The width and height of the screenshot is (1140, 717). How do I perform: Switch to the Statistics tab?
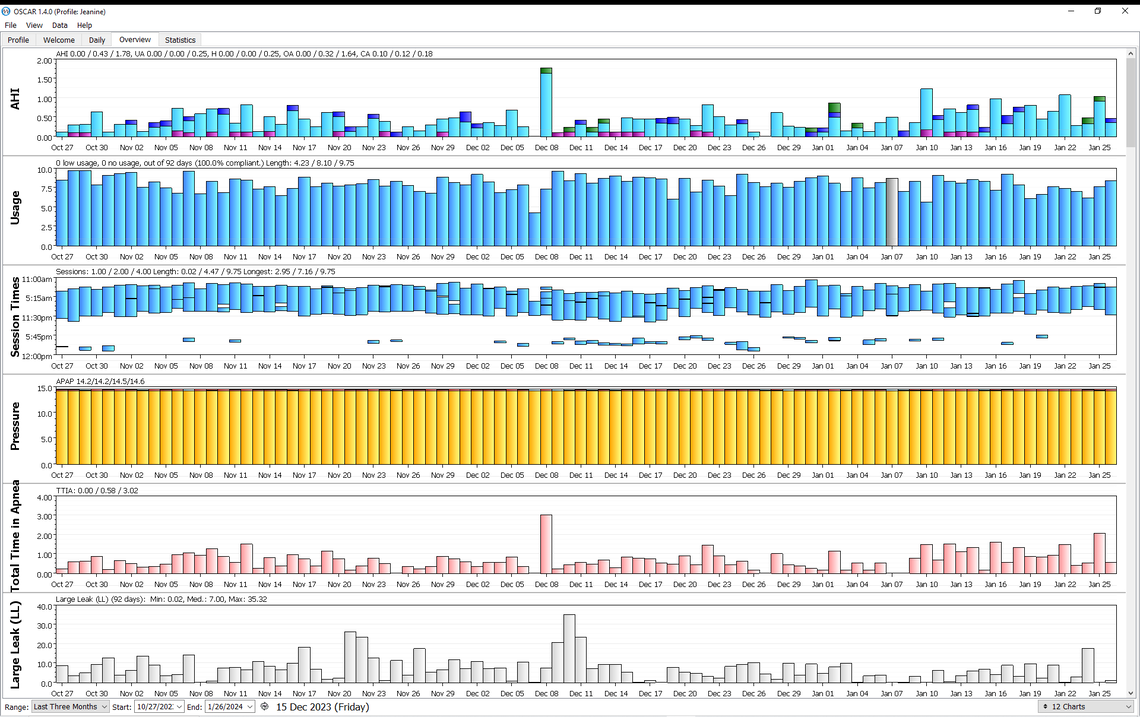(x=180, y=40)
